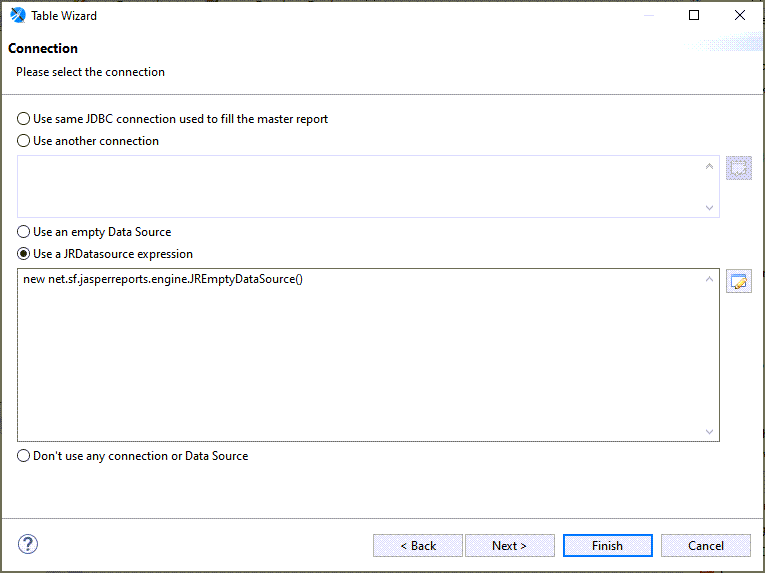Screen dimensions: 765x573
Task: Choose Use an empty Data Source
Action: coord(24,232)
